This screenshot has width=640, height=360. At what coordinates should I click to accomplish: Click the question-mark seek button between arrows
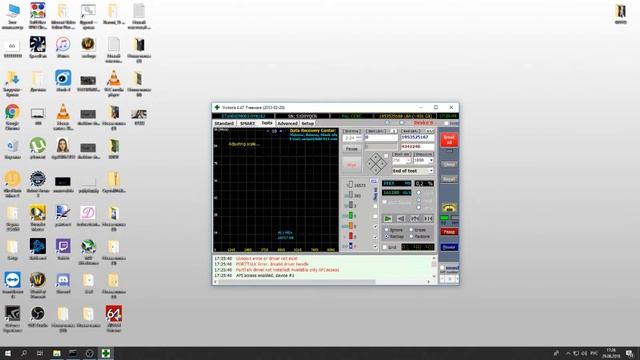coord(415,219)
